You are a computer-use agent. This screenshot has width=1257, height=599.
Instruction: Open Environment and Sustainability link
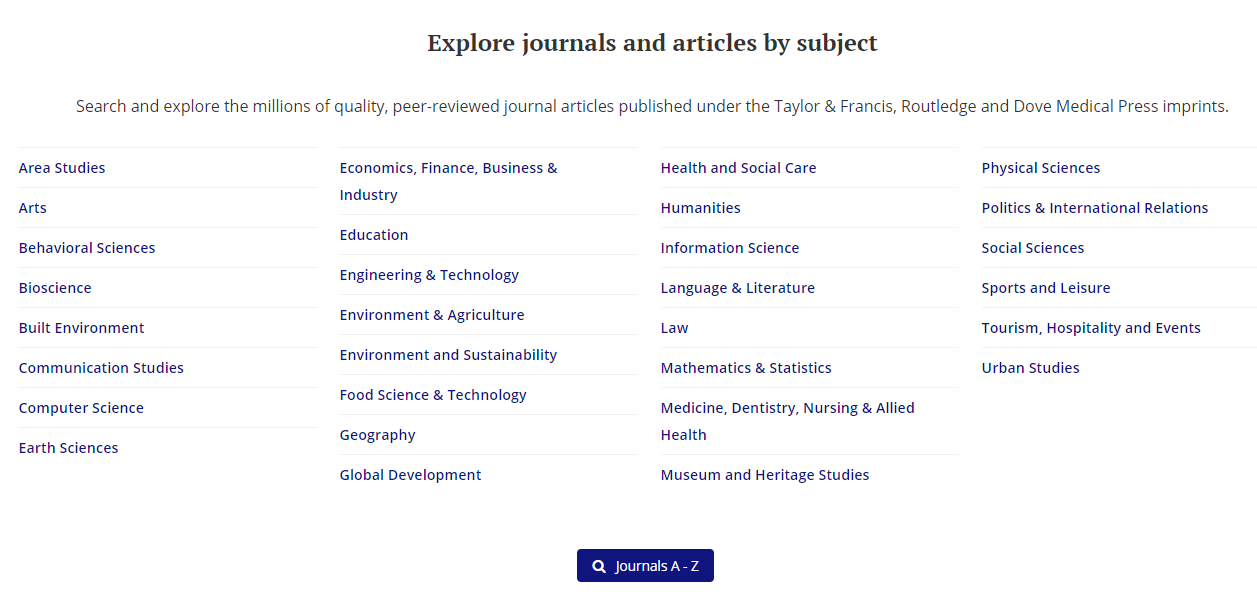click(449, 355)
